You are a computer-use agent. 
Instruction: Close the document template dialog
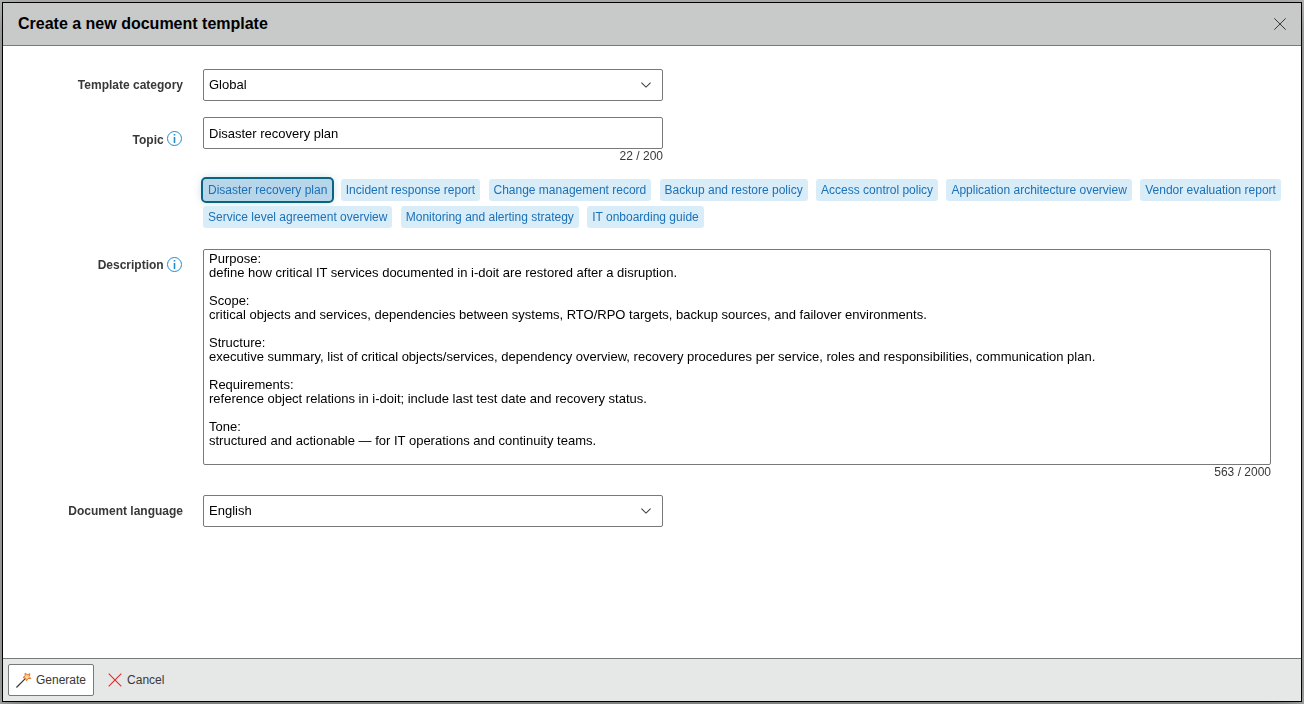coord(1280,24)
